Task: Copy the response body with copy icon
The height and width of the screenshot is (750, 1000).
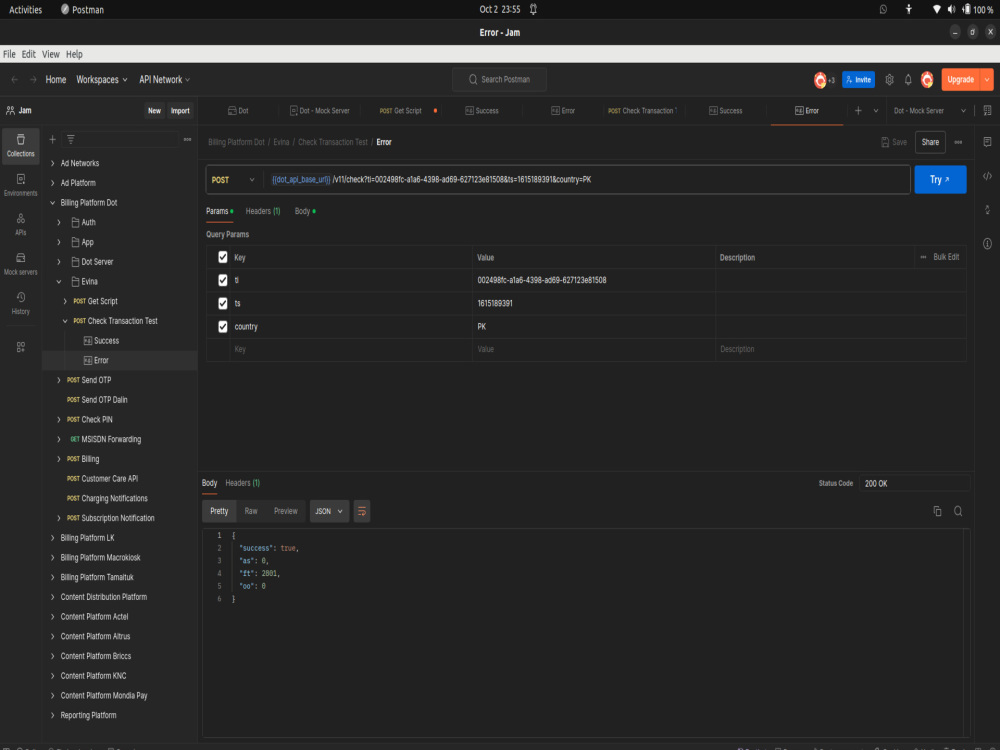Action: (938, 511)
